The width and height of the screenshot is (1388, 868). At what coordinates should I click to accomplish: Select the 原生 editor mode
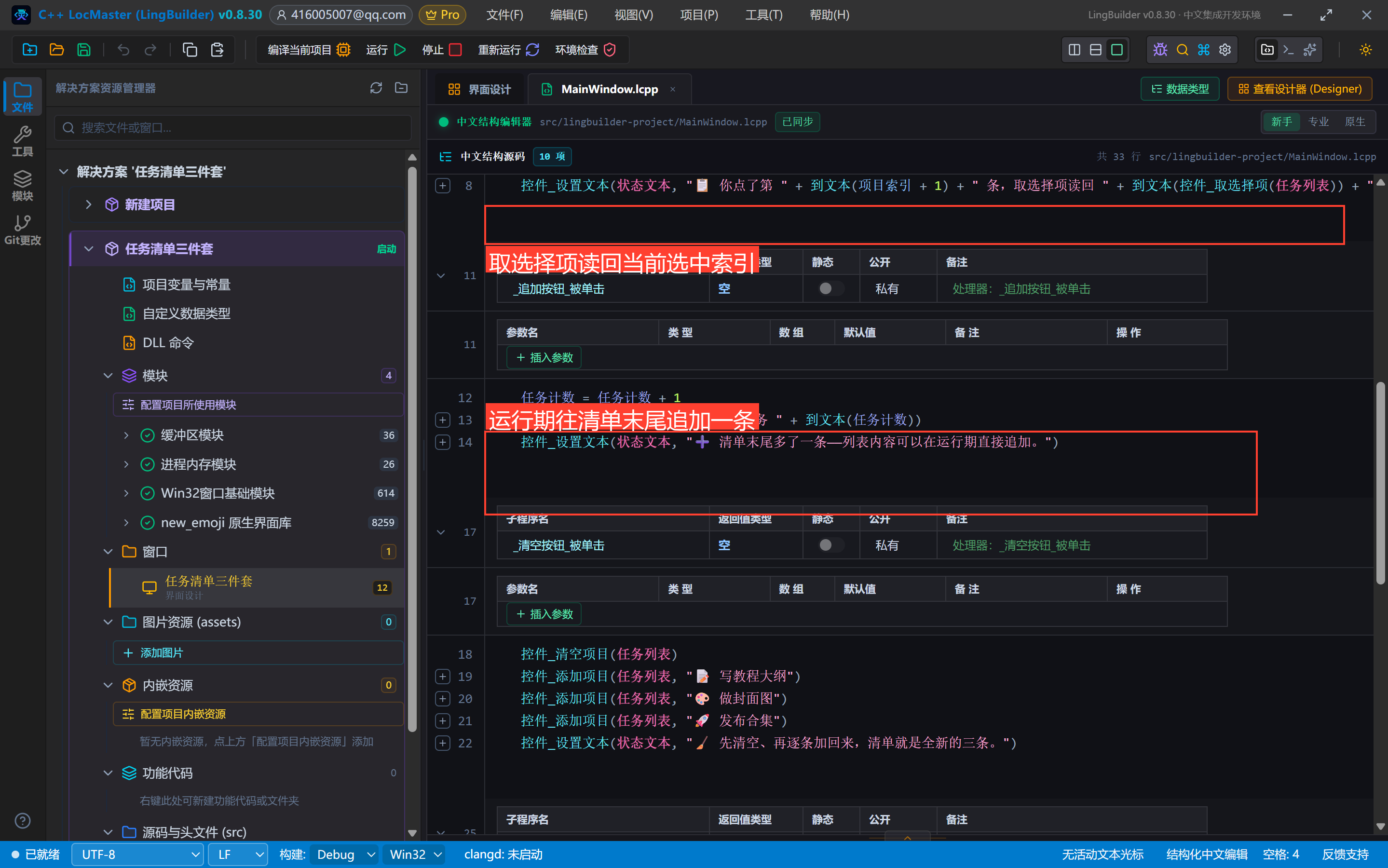point(1355,122)
